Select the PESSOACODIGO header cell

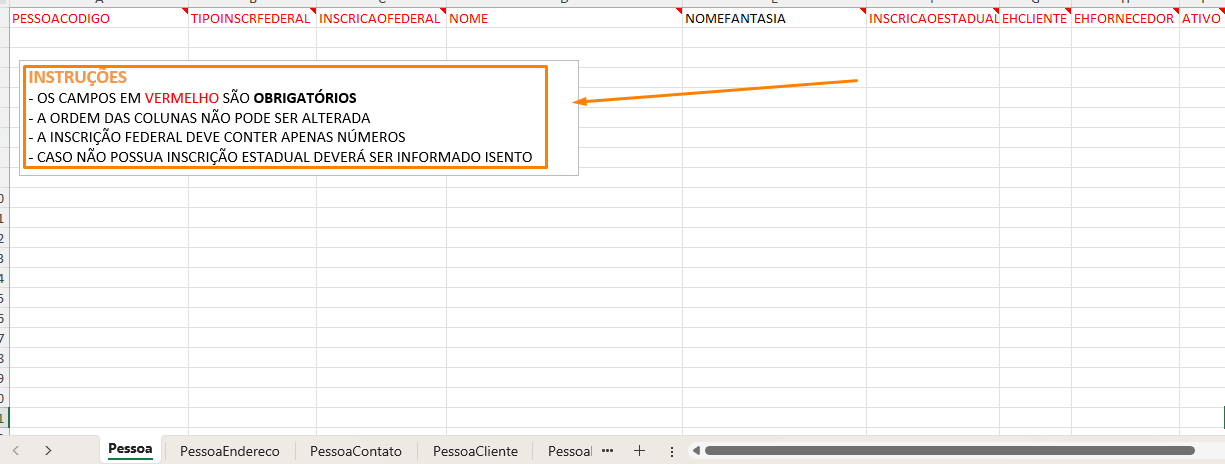tap(98, 18)
